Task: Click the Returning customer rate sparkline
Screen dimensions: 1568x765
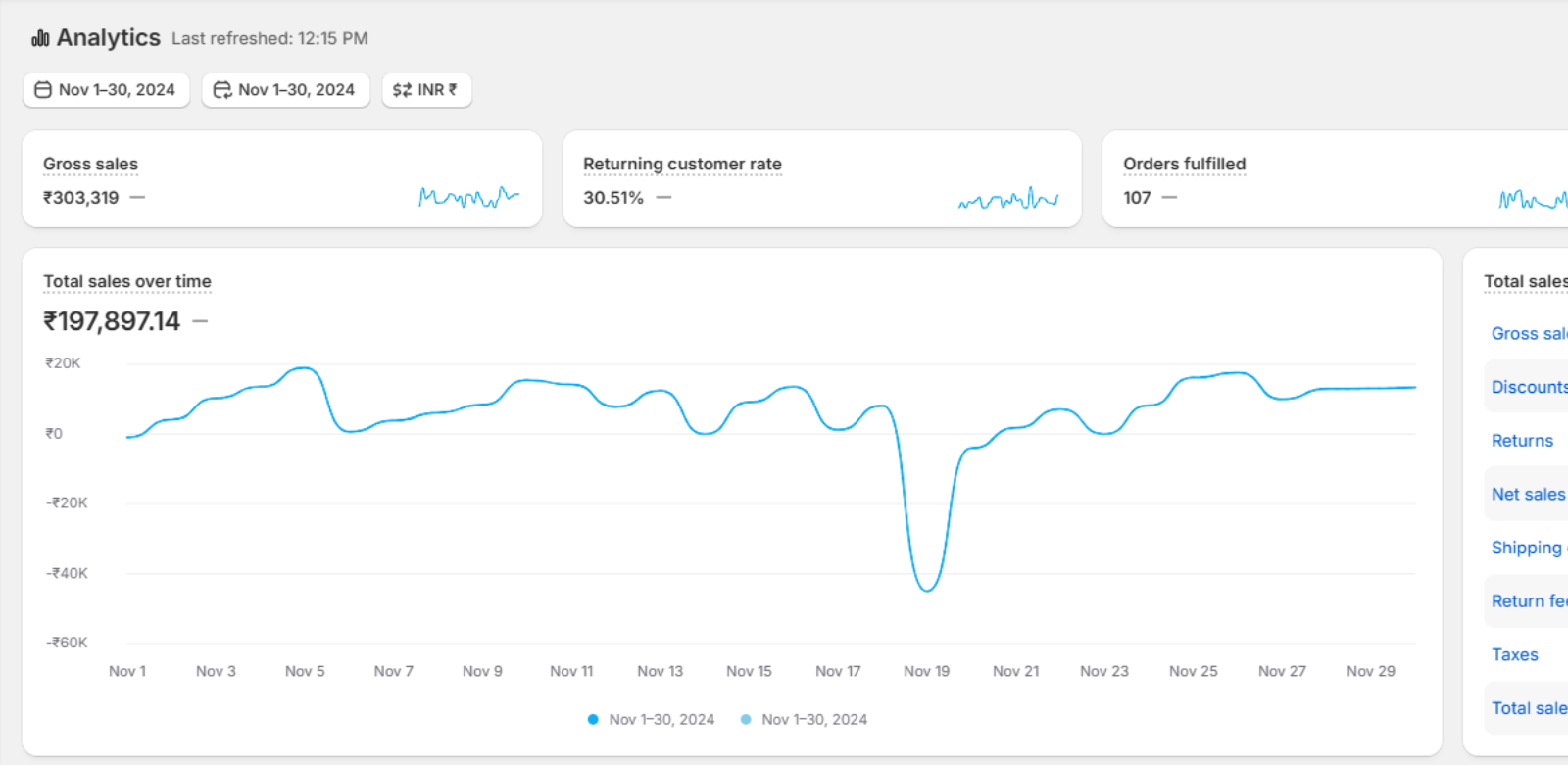Action: 1007,199
